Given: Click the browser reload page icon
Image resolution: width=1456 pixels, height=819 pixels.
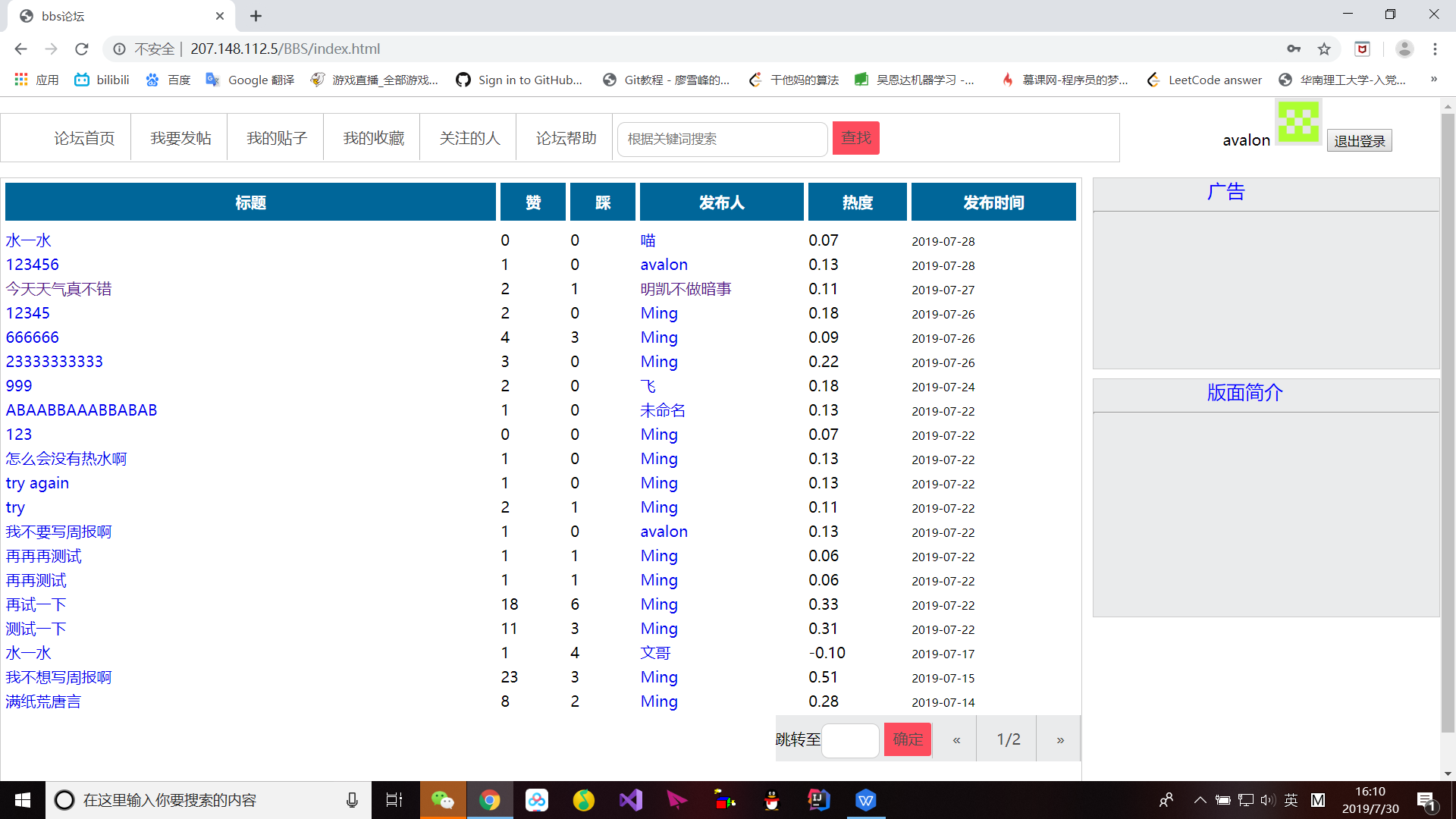Looking at the screenshot, I should [82, 49].
